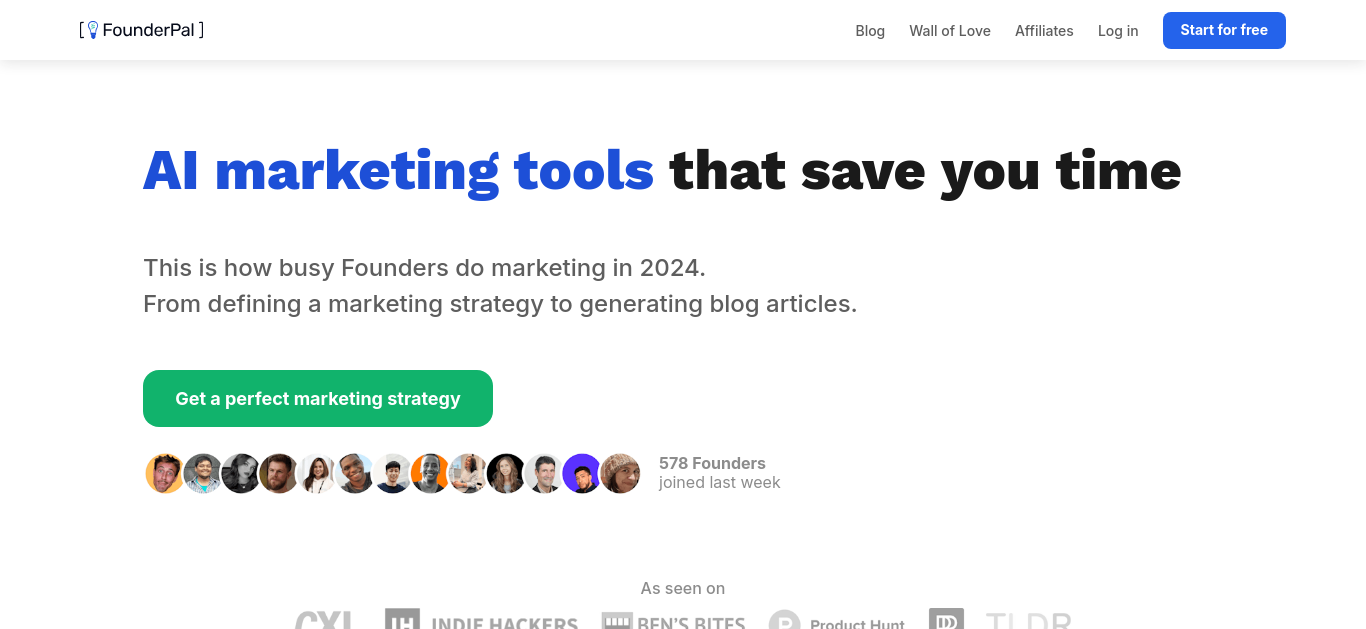1366x629 pixels.
Task: Click the AI marketing tools headline
Action: point(398,171)
